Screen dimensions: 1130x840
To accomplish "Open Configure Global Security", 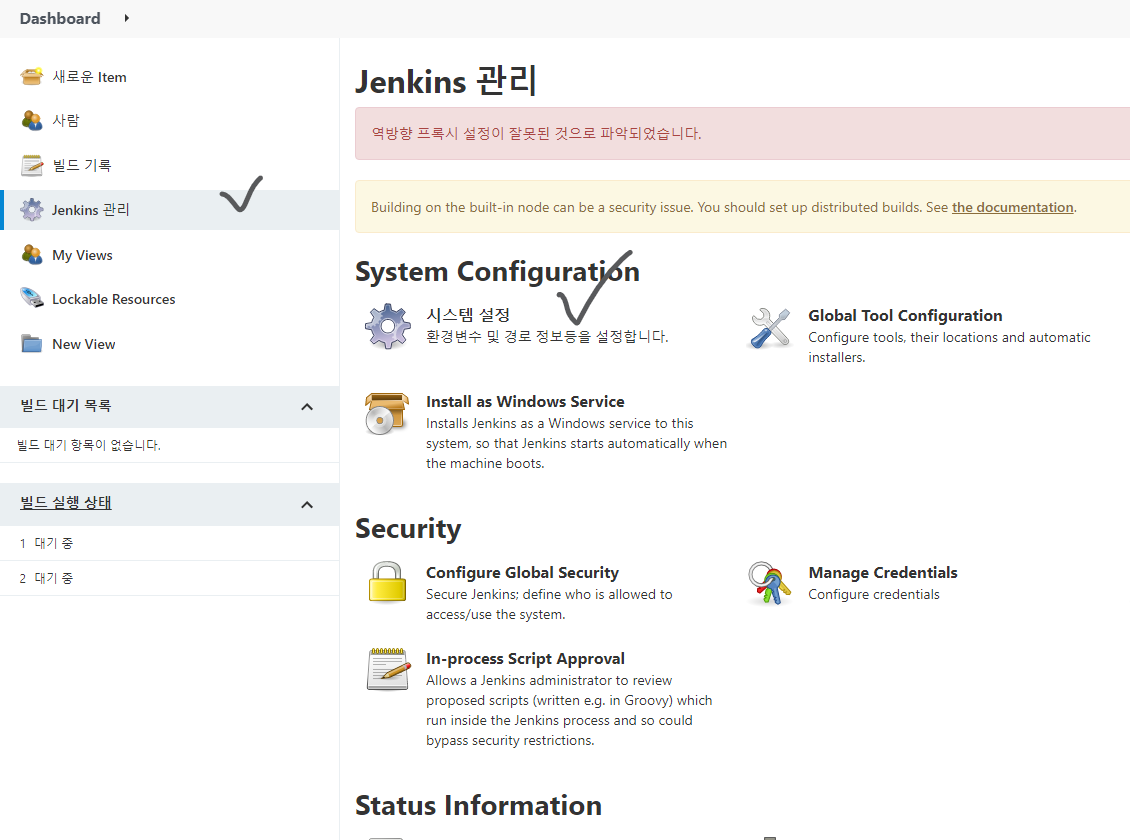I will click(522, 573).
